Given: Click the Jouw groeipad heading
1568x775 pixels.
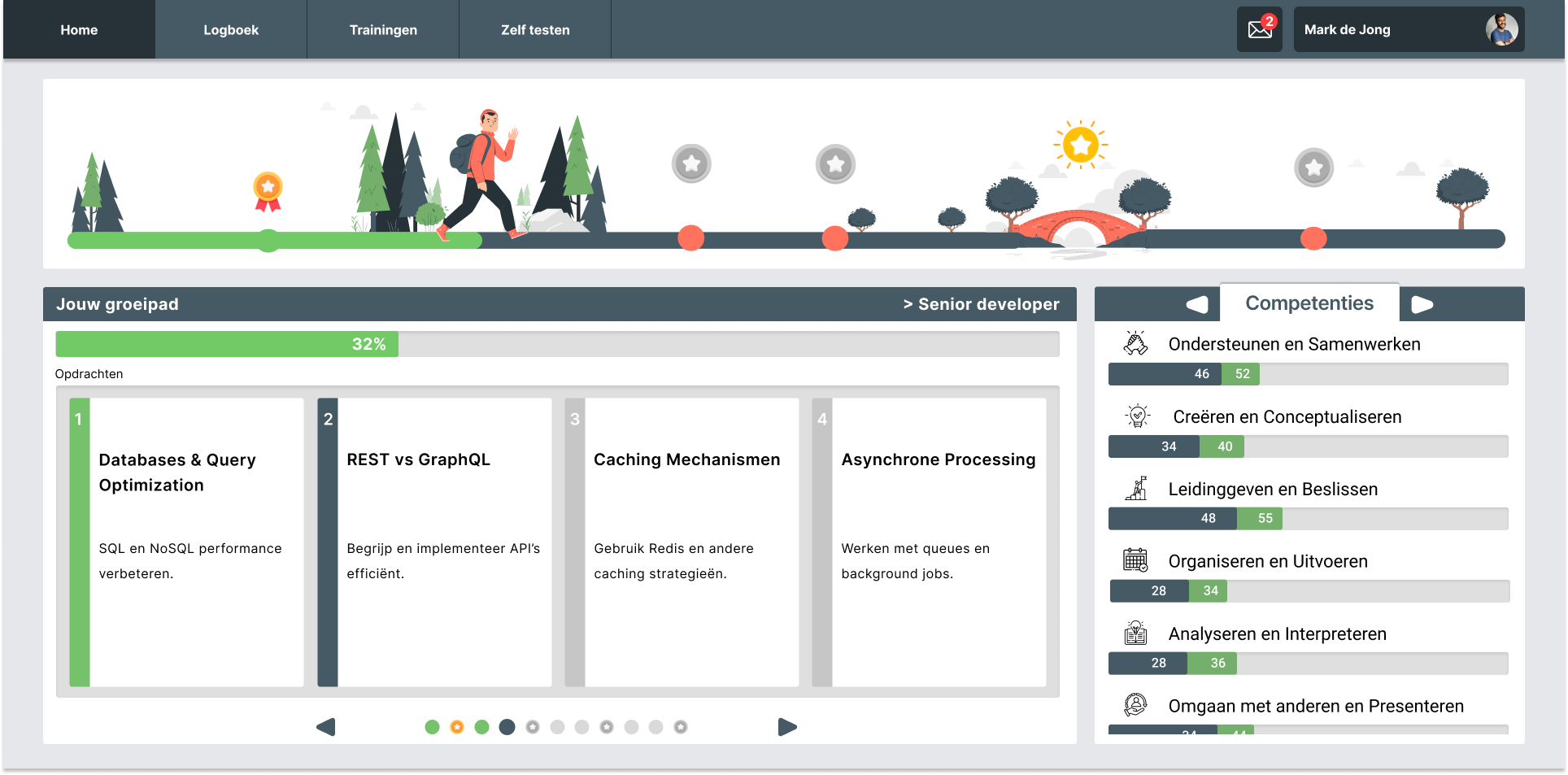Looking at the screenshot, I should coord(117,304).
